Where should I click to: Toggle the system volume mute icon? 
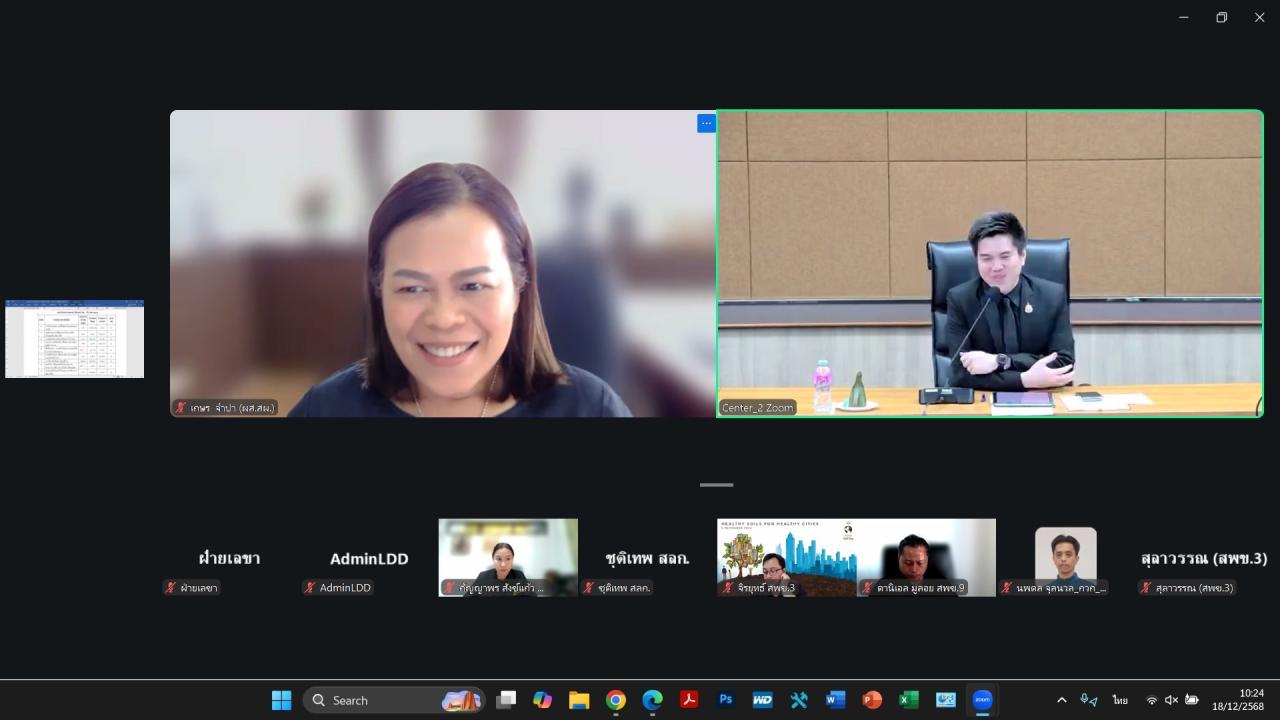pos(1171,700)
